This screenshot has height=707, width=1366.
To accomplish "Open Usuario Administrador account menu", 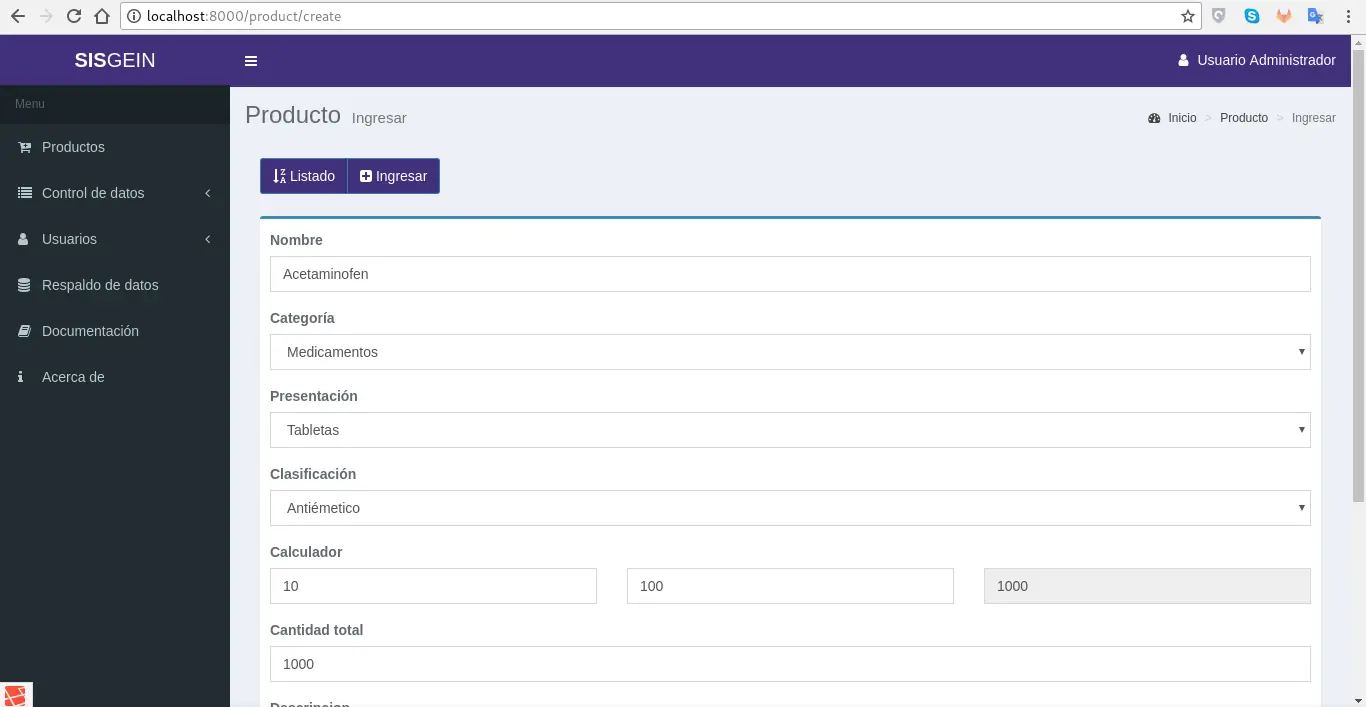I will [1257, 60].
